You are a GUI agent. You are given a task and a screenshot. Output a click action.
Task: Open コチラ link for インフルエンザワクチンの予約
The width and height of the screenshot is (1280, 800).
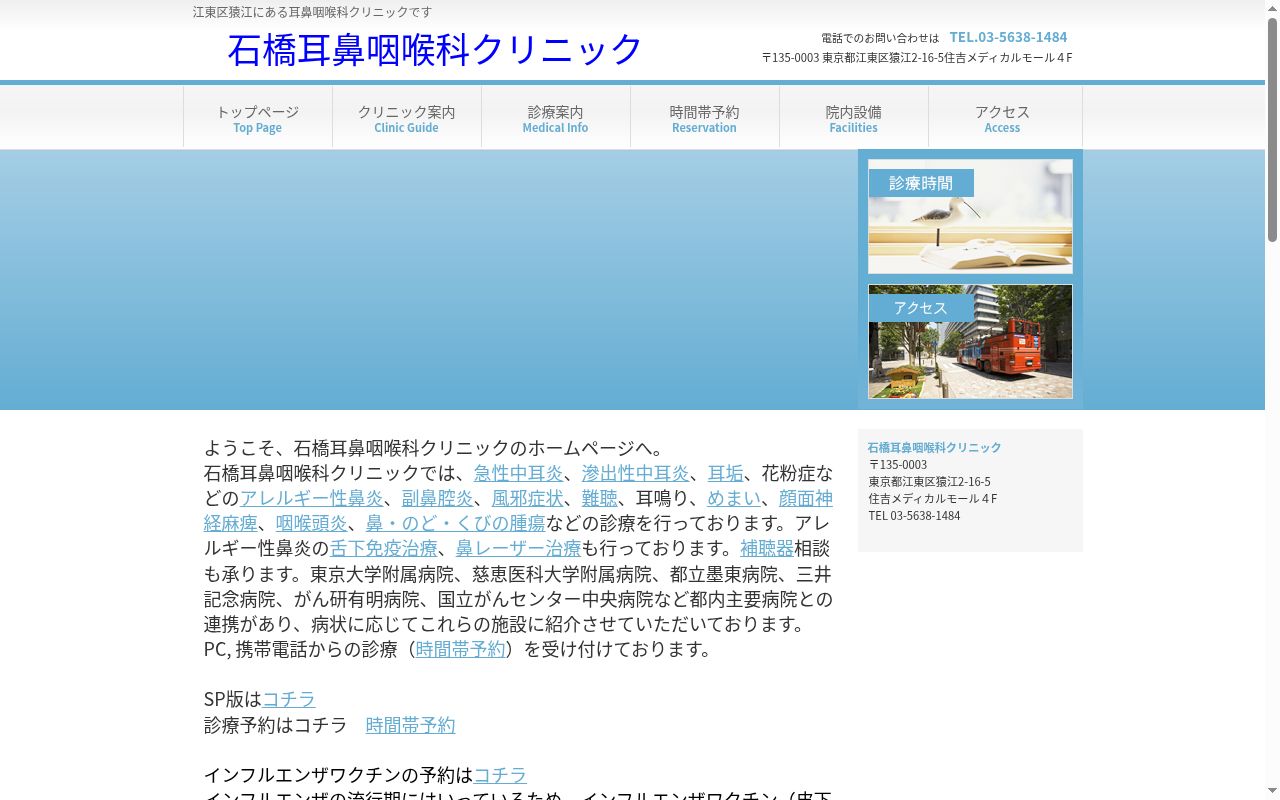[500, 775]
